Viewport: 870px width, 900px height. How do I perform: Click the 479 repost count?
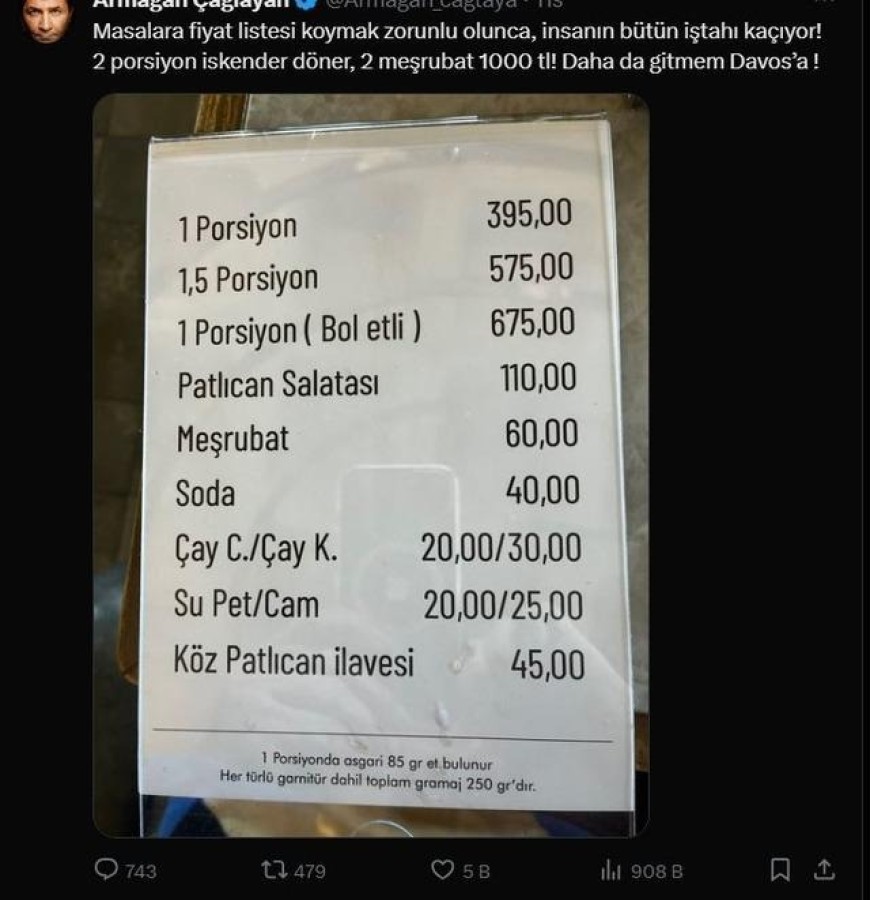(309, 871)
